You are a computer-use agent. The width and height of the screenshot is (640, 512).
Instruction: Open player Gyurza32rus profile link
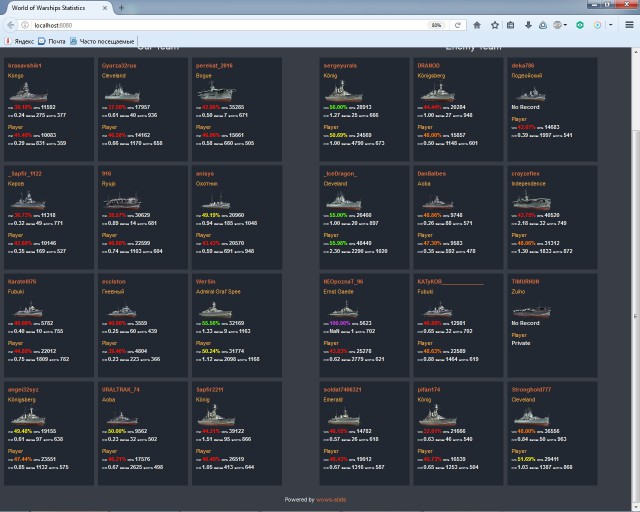pos(119,65)
